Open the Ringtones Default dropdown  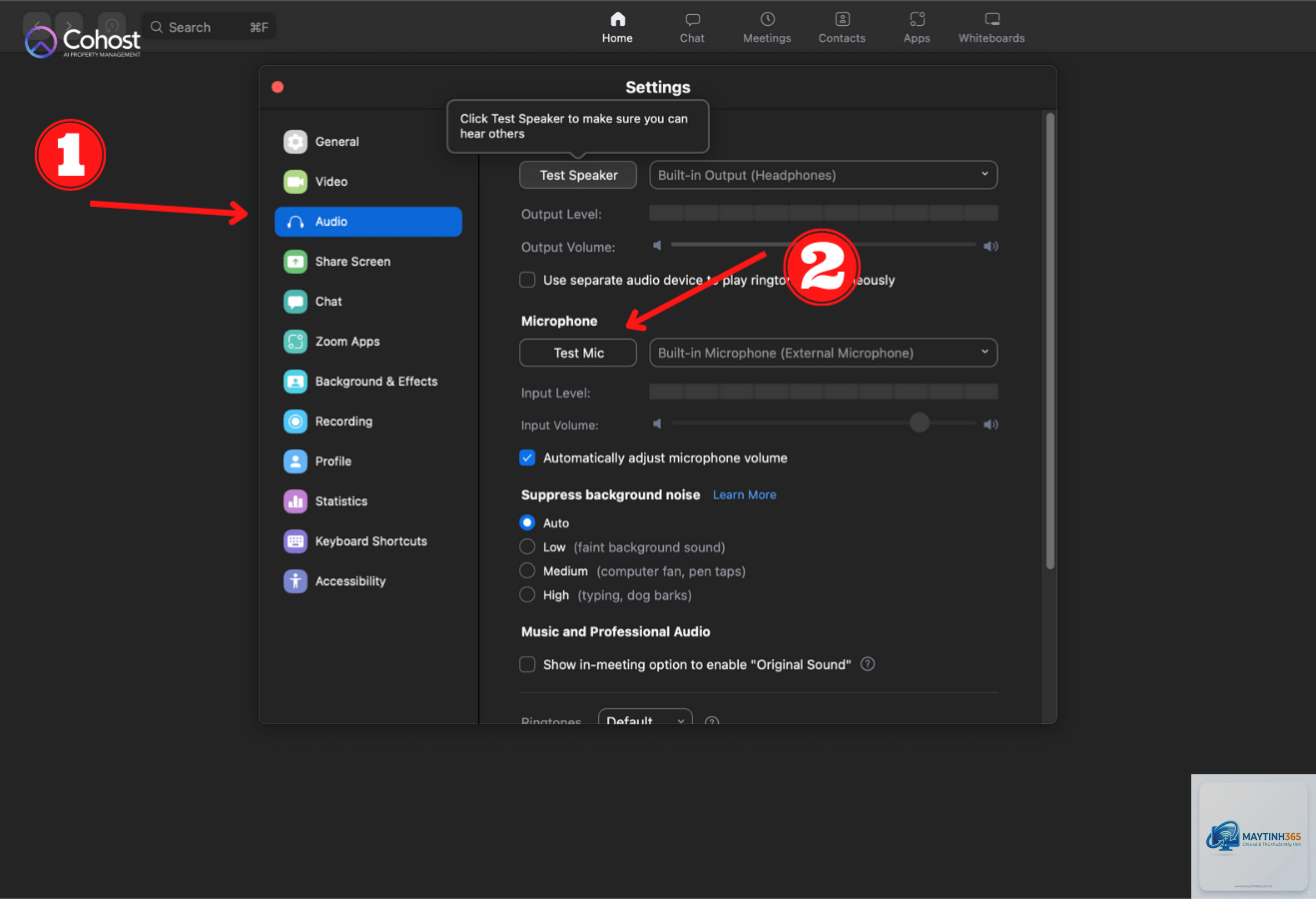645,717
